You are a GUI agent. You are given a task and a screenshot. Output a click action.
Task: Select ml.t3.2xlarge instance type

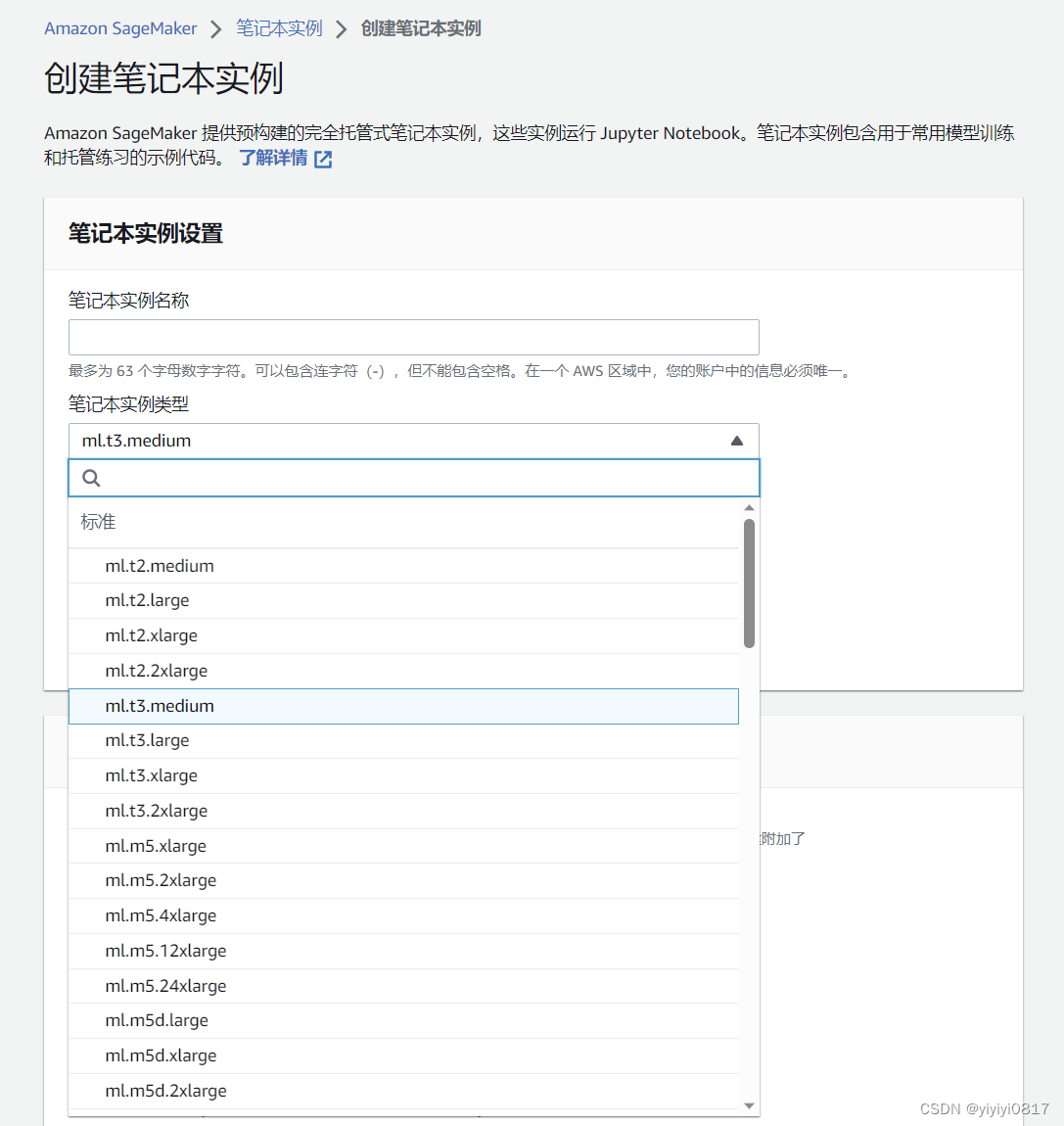pyautogui.click(x=403, y=811)
